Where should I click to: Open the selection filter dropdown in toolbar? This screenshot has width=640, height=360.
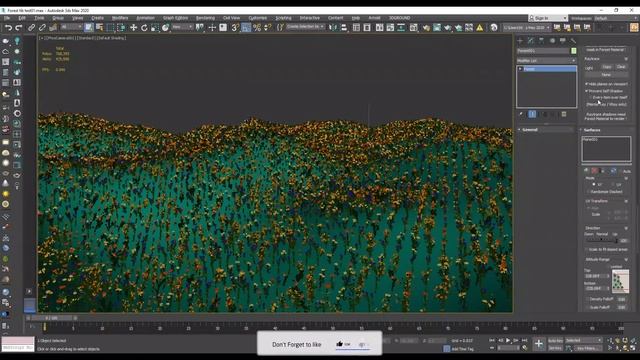click(71, 27)
